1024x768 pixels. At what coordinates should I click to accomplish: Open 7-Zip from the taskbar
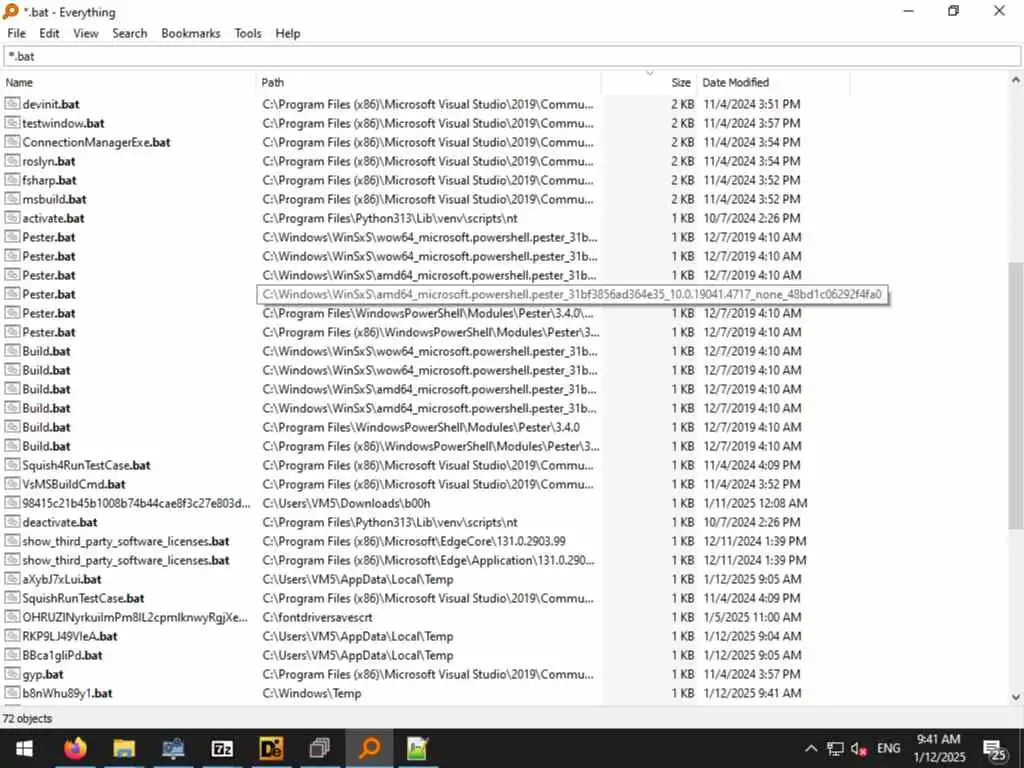click(222, 748)
